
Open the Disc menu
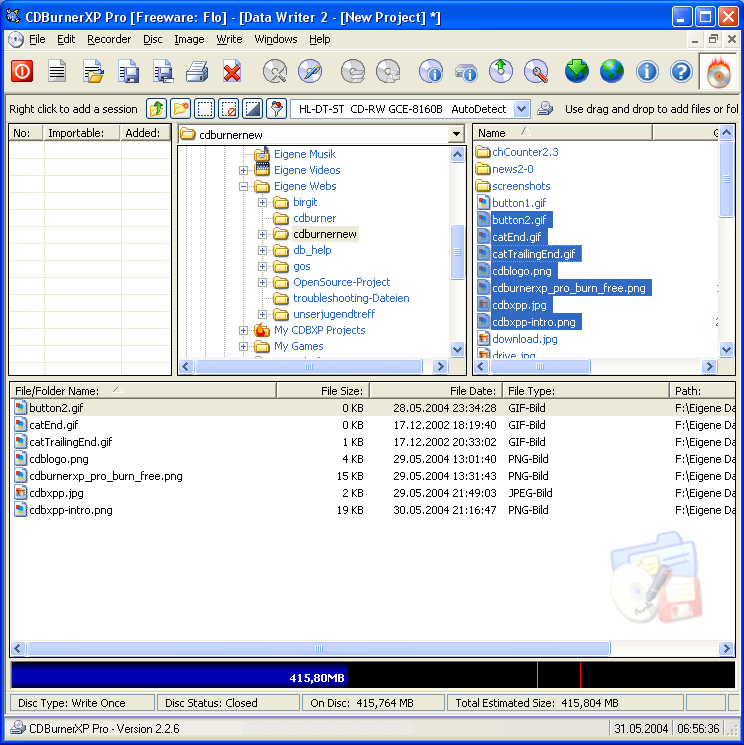click(x=153, y=39)
